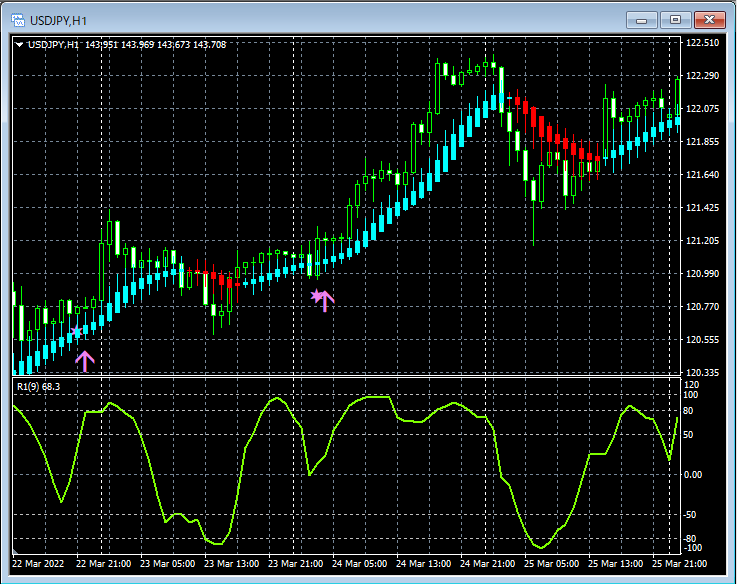Click the 24 Mar 05:00 time label
This screenshot has height=584, width=738.
(360, 563)
